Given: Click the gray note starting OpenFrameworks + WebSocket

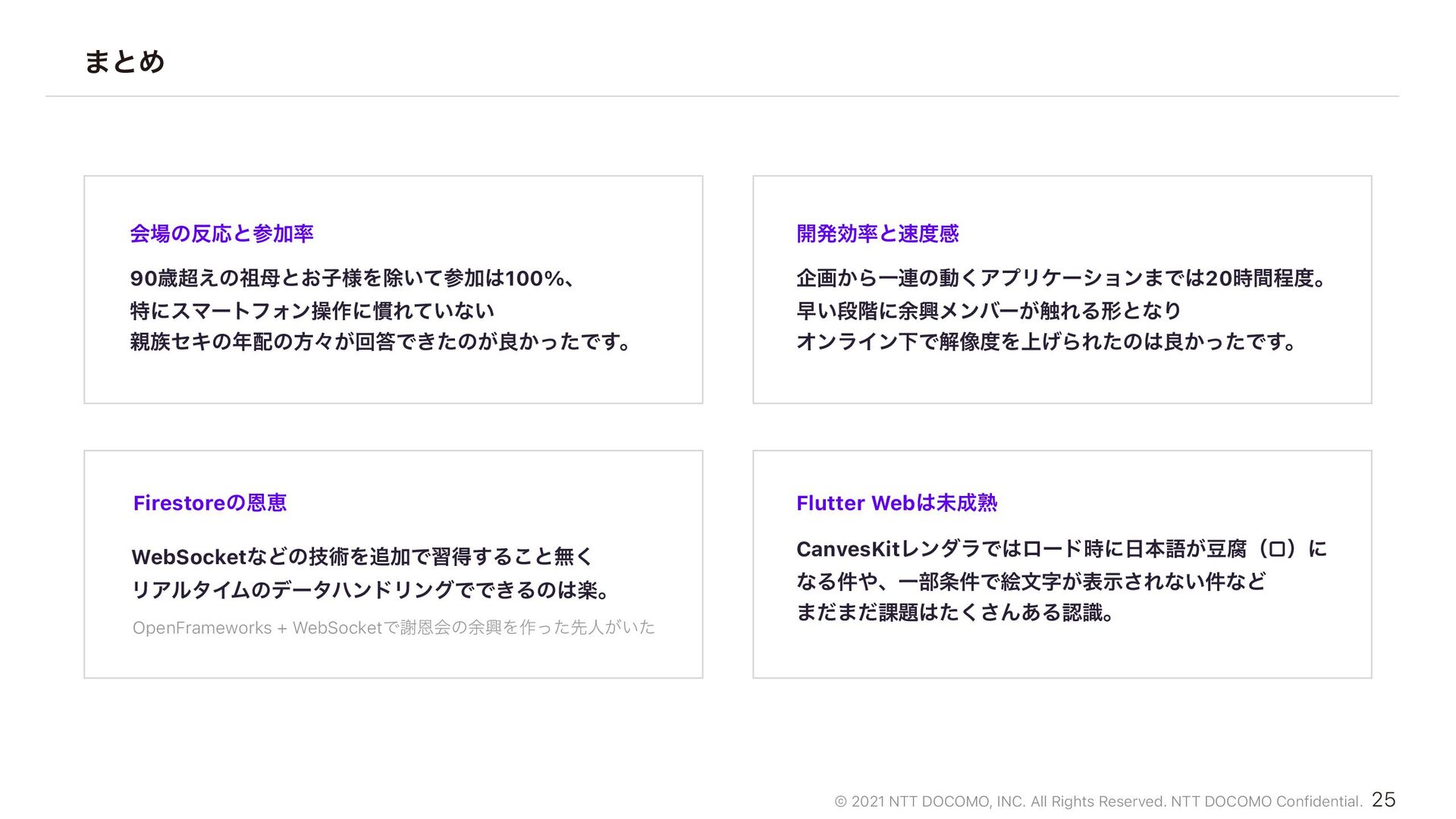Looking at the screenshot, I should [x=394, y=628].
